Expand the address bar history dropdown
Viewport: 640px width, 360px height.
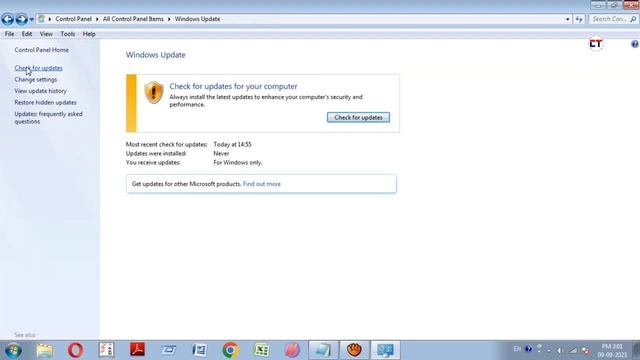click(567, 19)
